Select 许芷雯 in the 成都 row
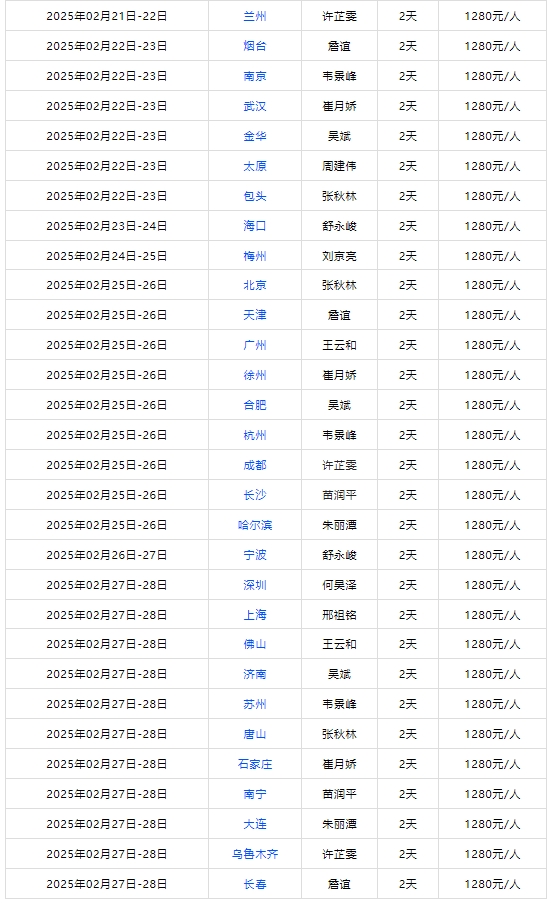 [x=339, y=465]
